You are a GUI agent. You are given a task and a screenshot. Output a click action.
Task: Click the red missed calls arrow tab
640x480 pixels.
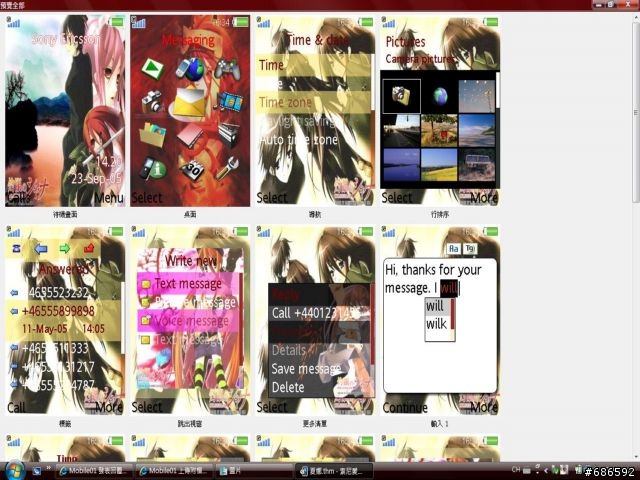click(x=89, y=248)
